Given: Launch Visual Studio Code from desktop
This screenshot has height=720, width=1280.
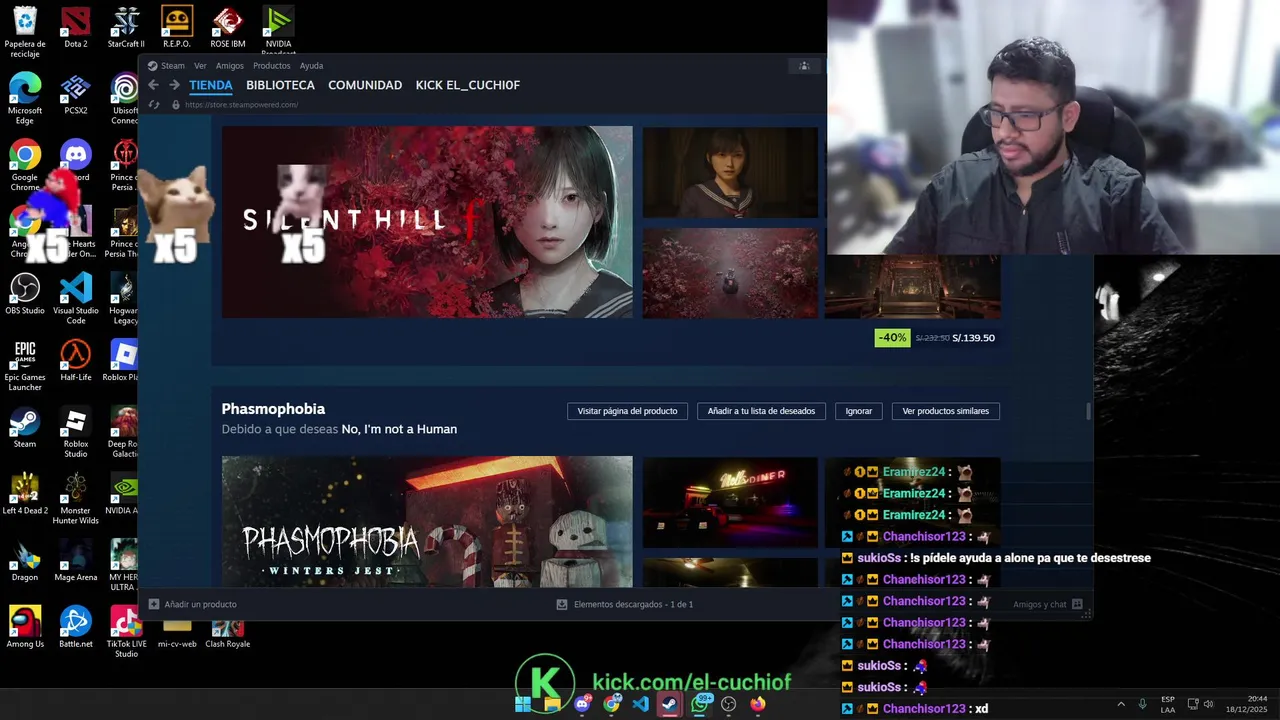Looking at the screenshot, I should [76, 299].
